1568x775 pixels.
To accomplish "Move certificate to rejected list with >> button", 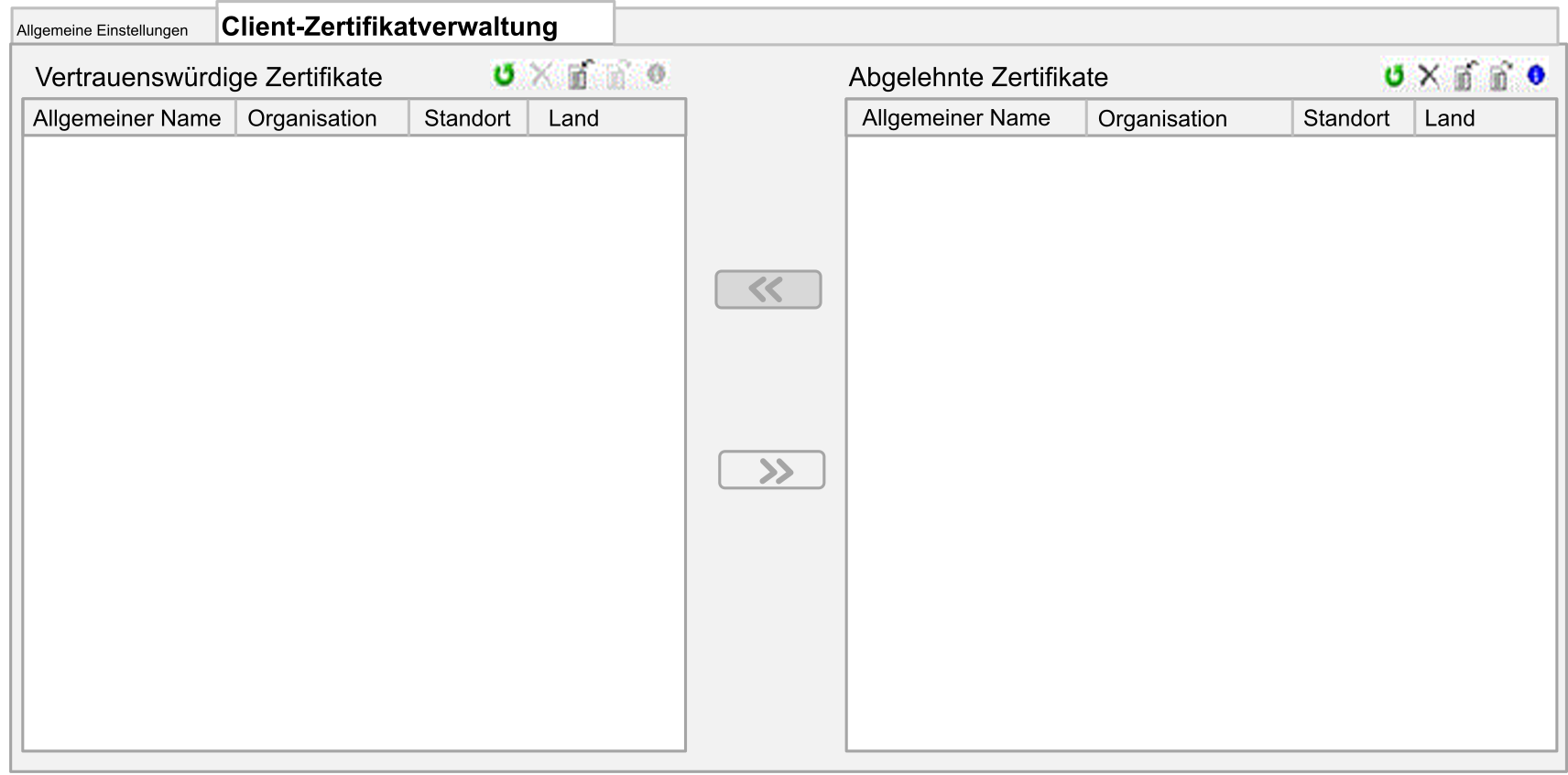I will [771, 470].
